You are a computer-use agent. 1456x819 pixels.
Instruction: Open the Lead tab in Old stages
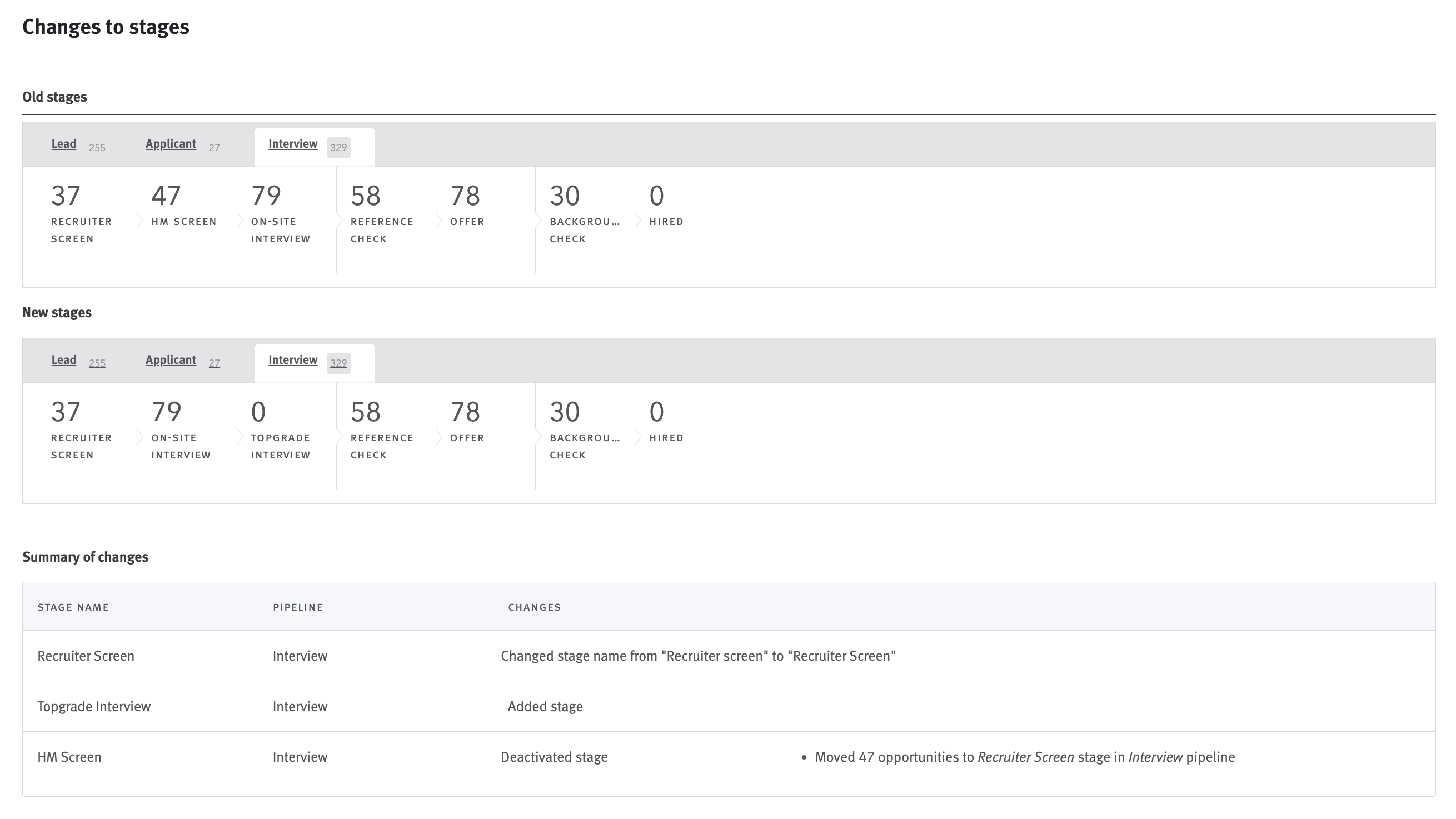point(64,144)
